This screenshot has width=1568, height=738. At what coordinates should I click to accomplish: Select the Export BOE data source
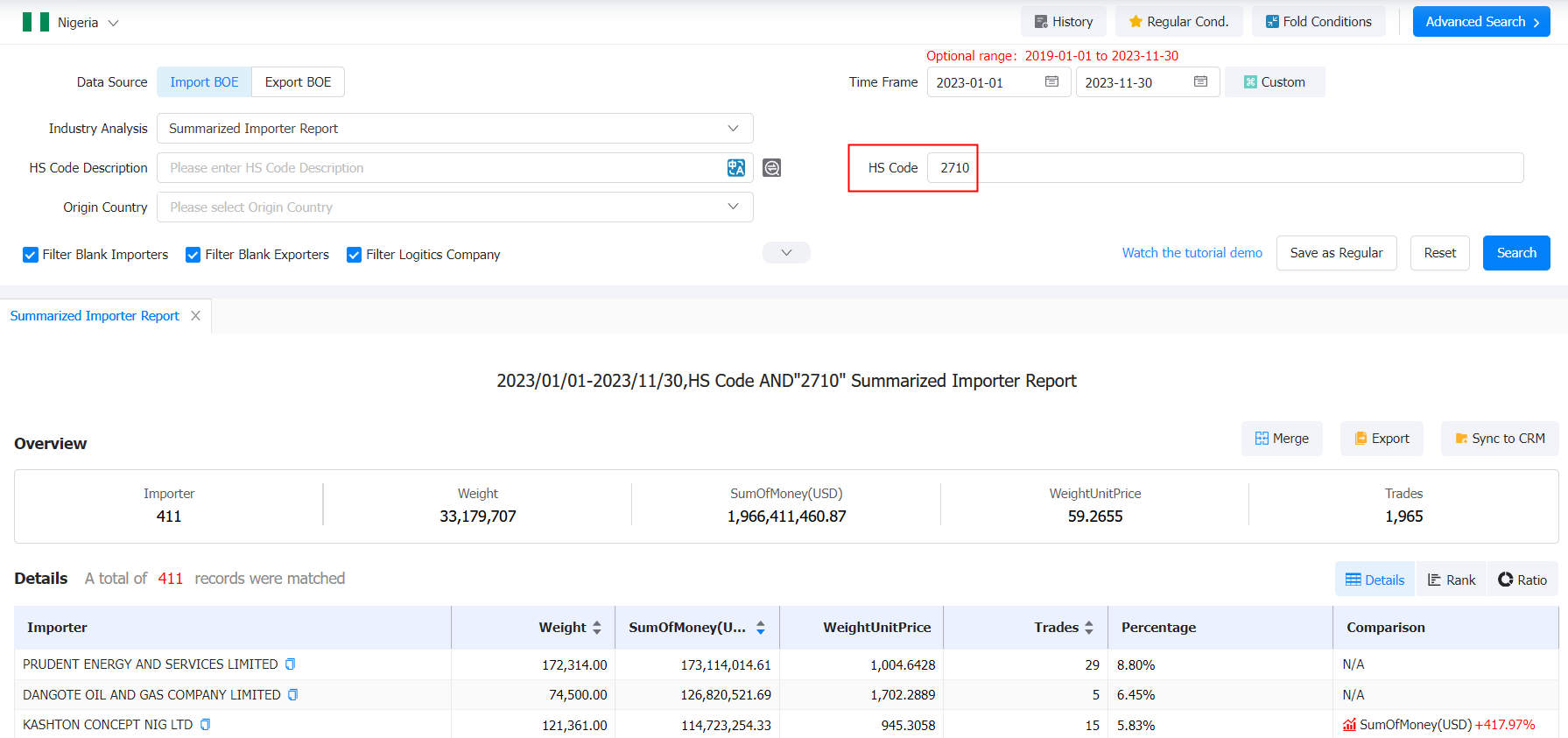click(x=298, y=81)
